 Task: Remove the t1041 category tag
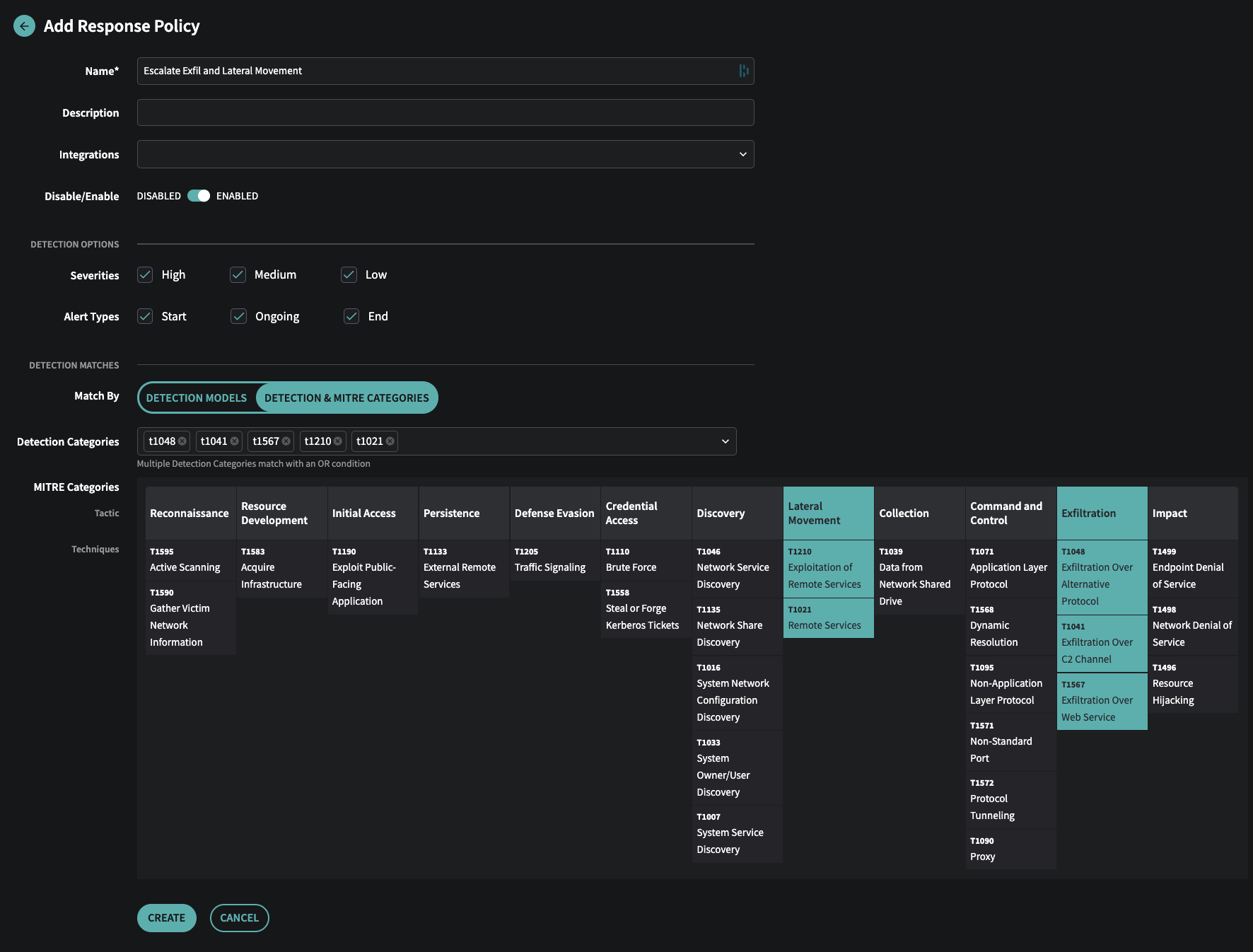[x=235, y=441]
